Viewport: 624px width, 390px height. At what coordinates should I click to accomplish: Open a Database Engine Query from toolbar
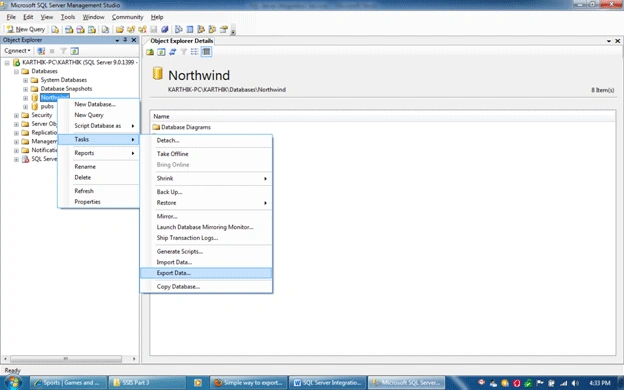click(55, 29)
